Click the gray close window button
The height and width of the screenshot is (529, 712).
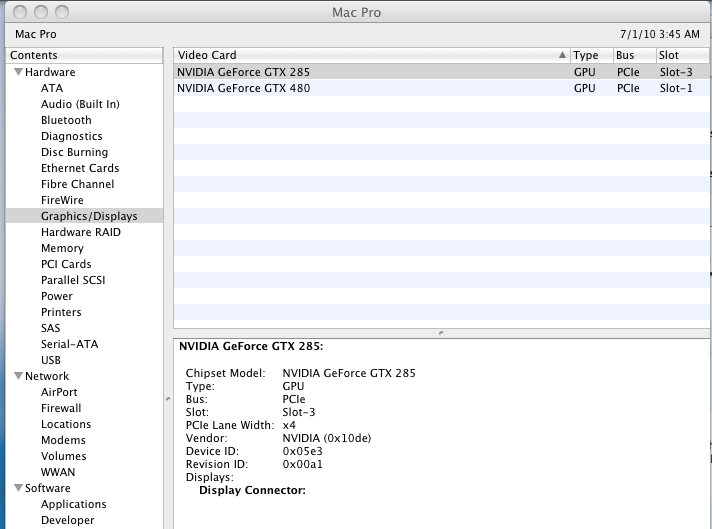(x=20, y=12)
